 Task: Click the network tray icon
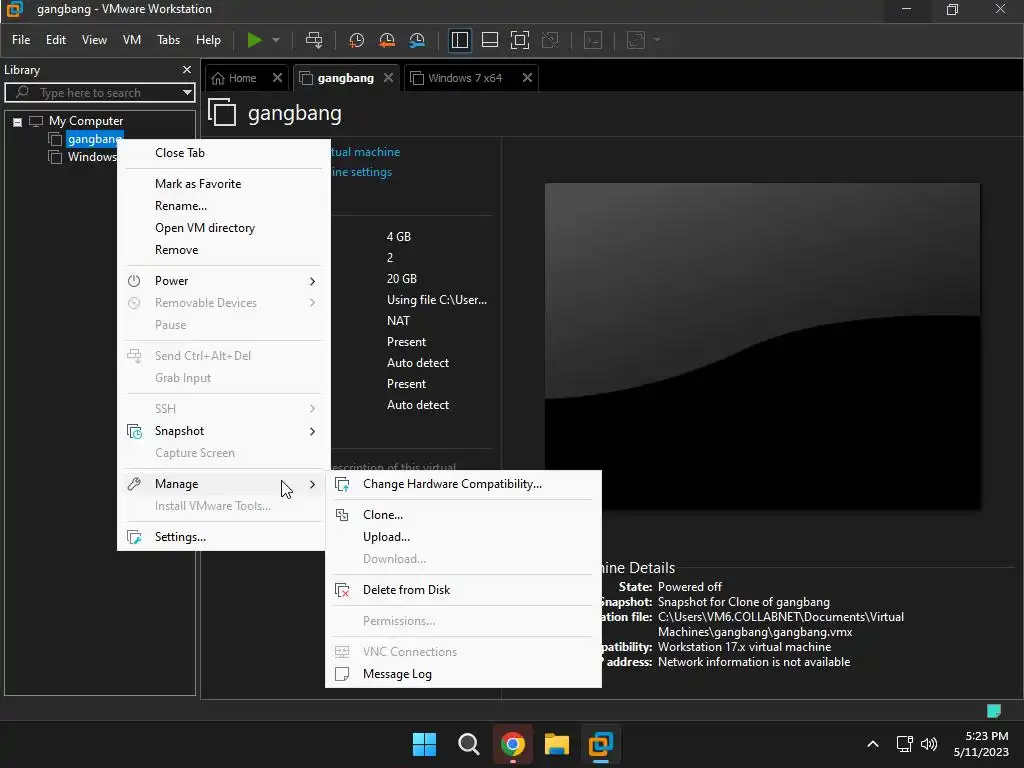pos(904,744)
